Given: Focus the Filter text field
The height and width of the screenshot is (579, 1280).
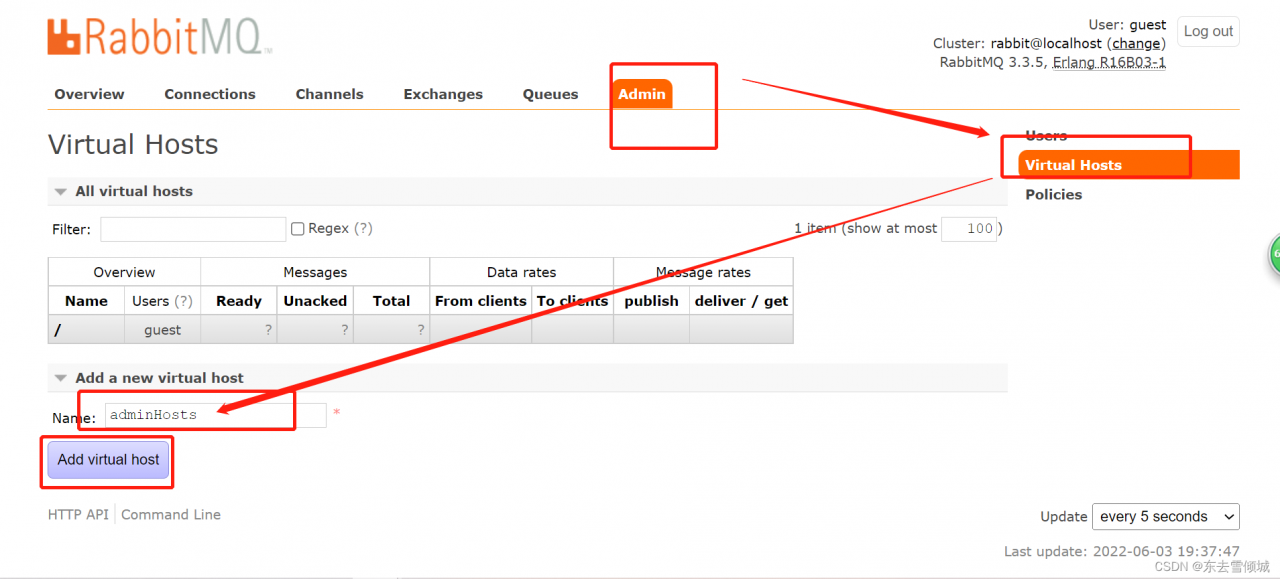Looking at the screenshot, I should click(x=193, y=229).
